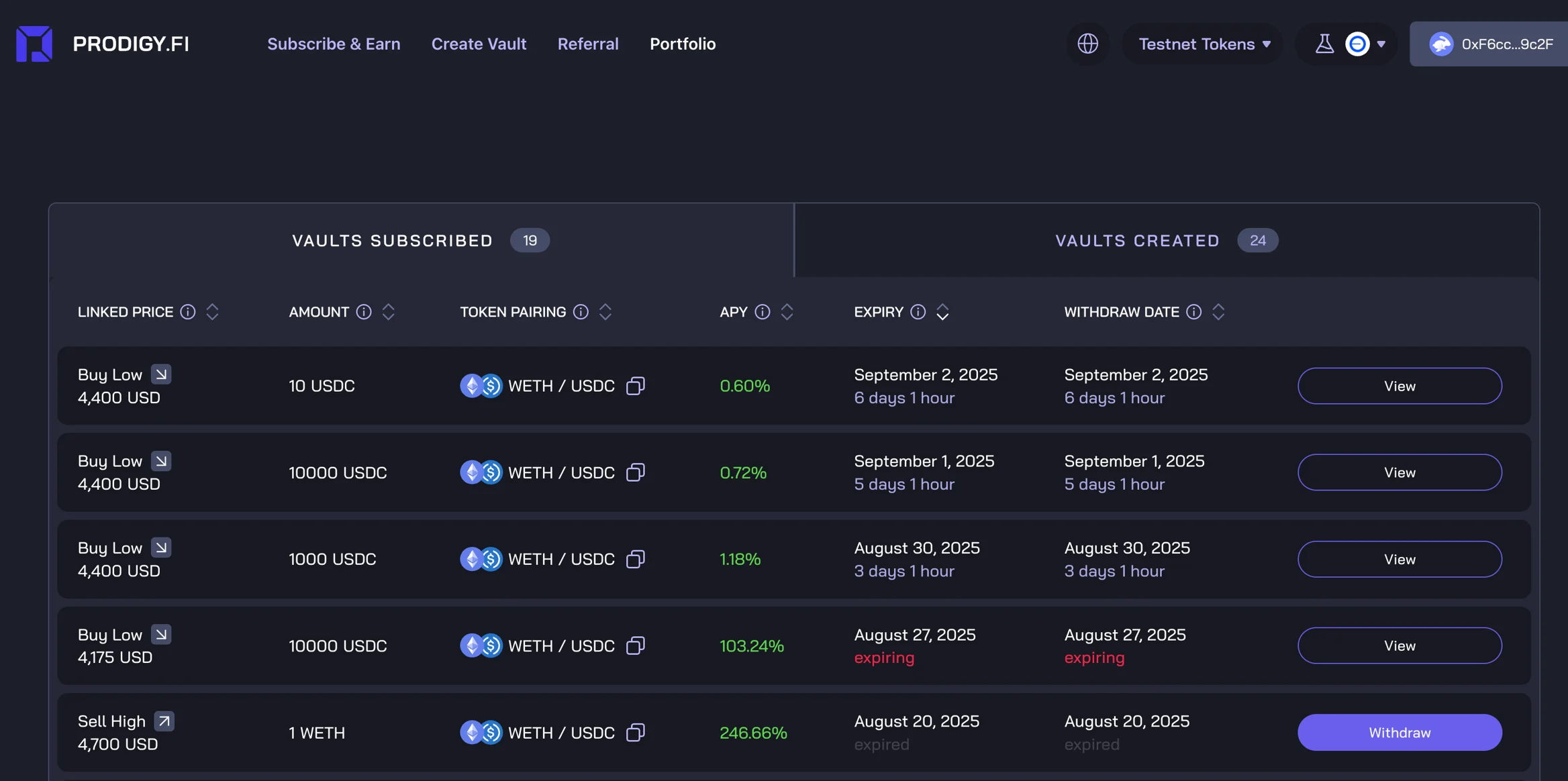Click the info icon beside Withdraw Date

click(x=1193, y=312)
